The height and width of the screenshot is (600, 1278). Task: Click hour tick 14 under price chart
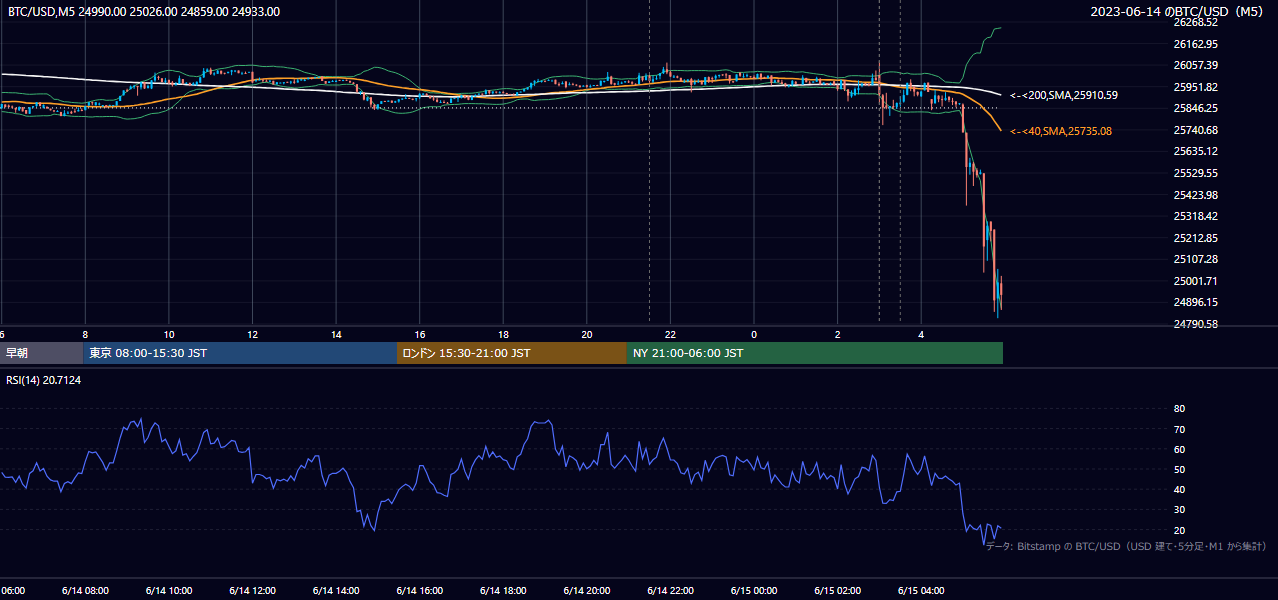[336, 335]
